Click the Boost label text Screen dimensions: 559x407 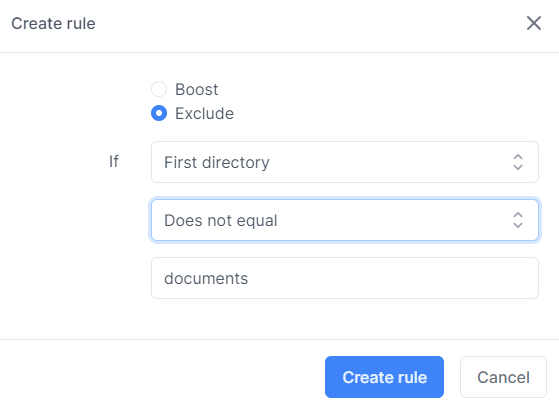tap(196, 89)
